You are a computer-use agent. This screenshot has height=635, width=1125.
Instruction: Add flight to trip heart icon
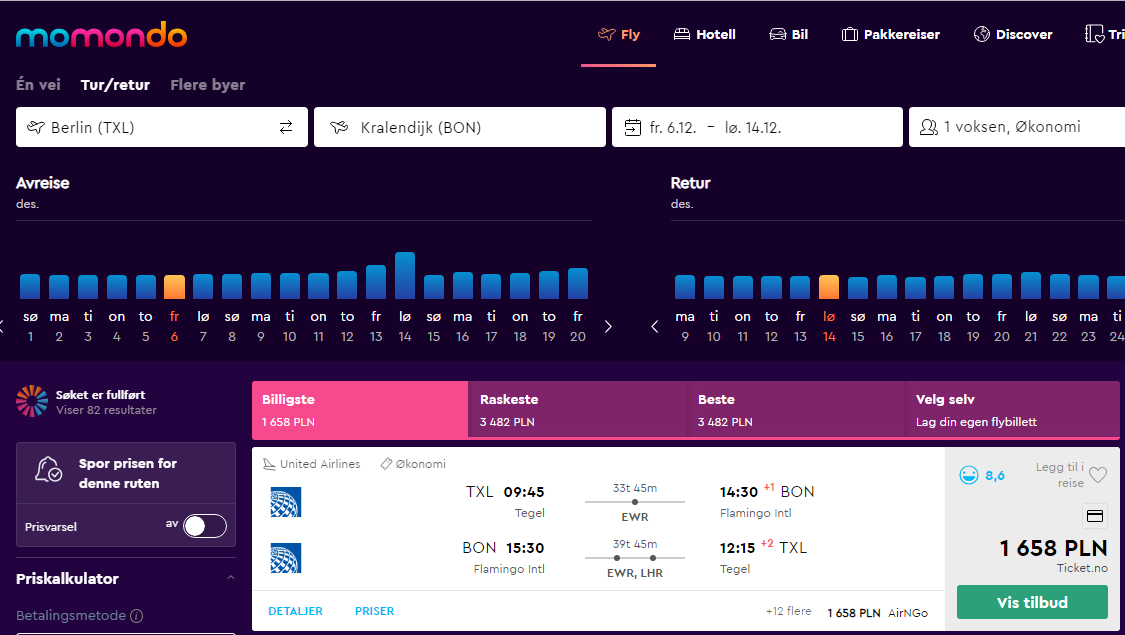(1098, 475)
